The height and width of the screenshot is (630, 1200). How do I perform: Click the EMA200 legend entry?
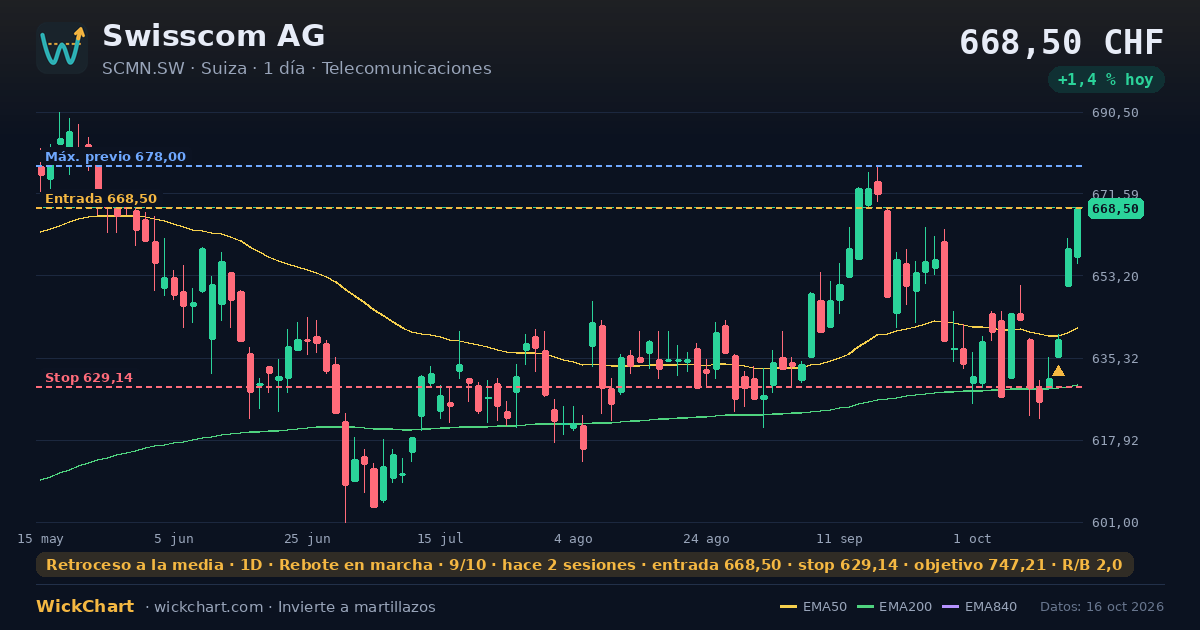pyautogui.click(x=893, y=607)
